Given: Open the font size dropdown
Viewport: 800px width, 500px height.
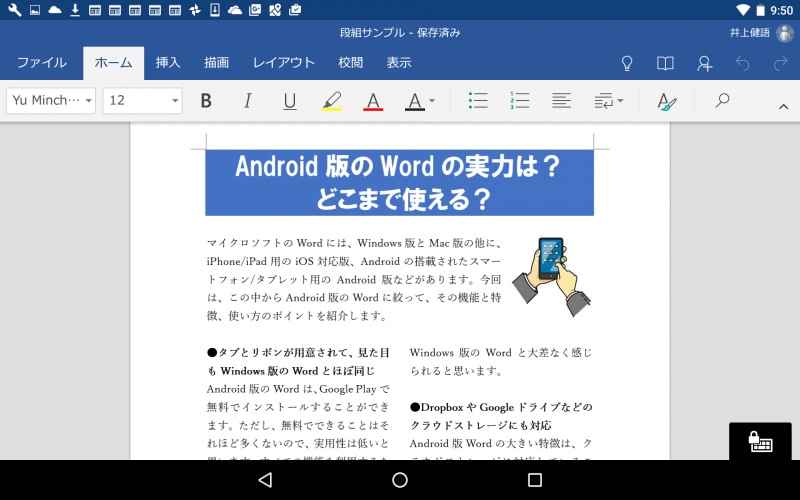Looking at the screenshot, I should pos(142,101).
